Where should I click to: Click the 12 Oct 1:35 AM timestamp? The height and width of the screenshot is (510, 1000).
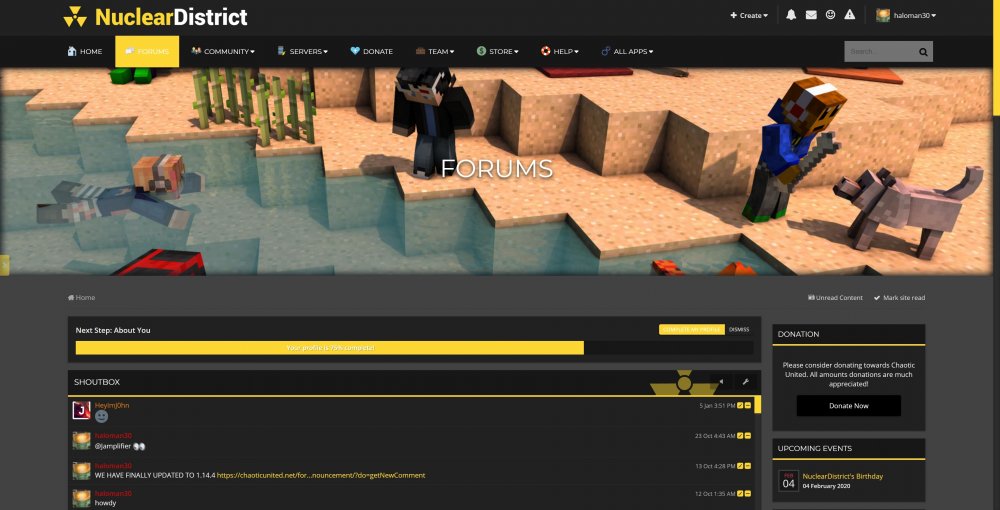point(715,494)
